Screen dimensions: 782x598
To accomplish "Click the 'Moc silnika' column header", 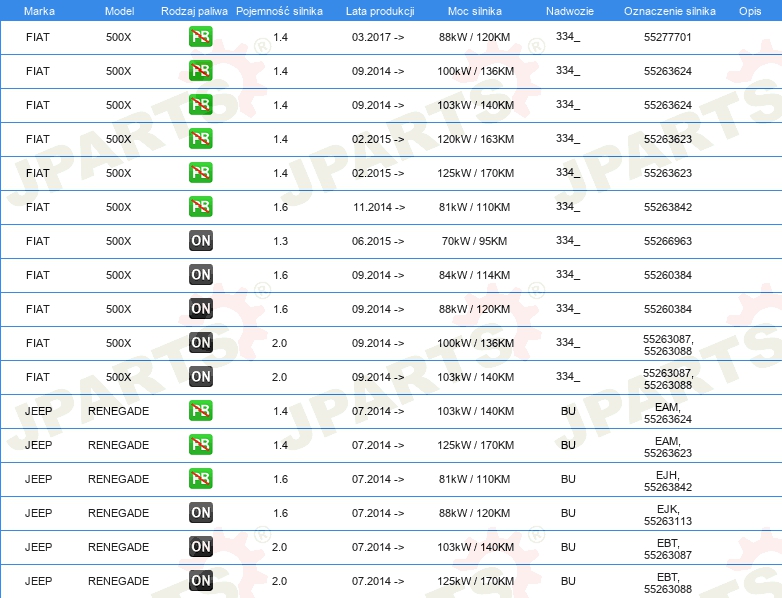I will point(475,10).
